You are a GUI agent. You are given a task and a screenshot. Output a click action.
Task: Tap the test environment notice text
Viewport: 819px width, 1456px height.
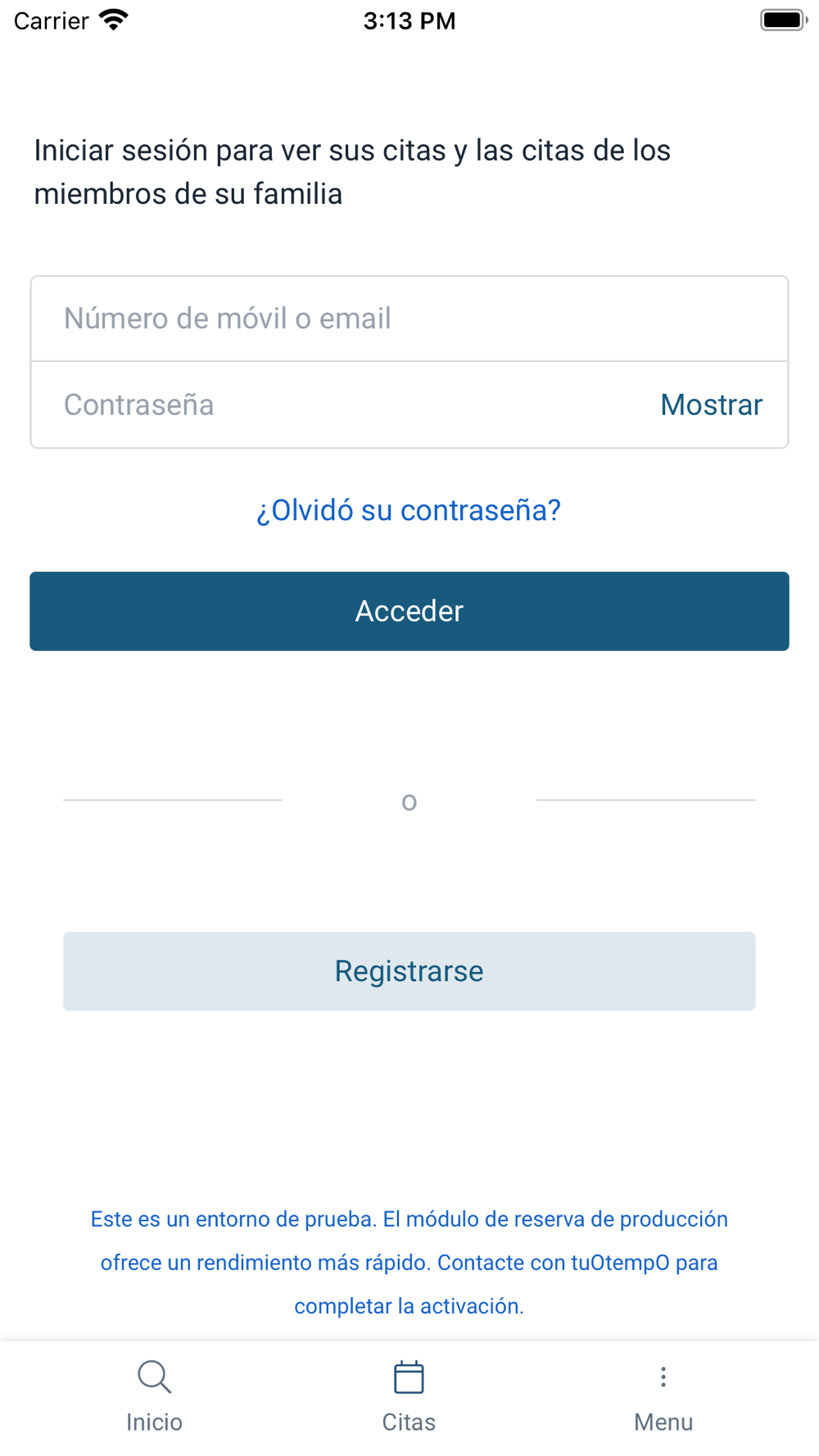(409, 1262)
